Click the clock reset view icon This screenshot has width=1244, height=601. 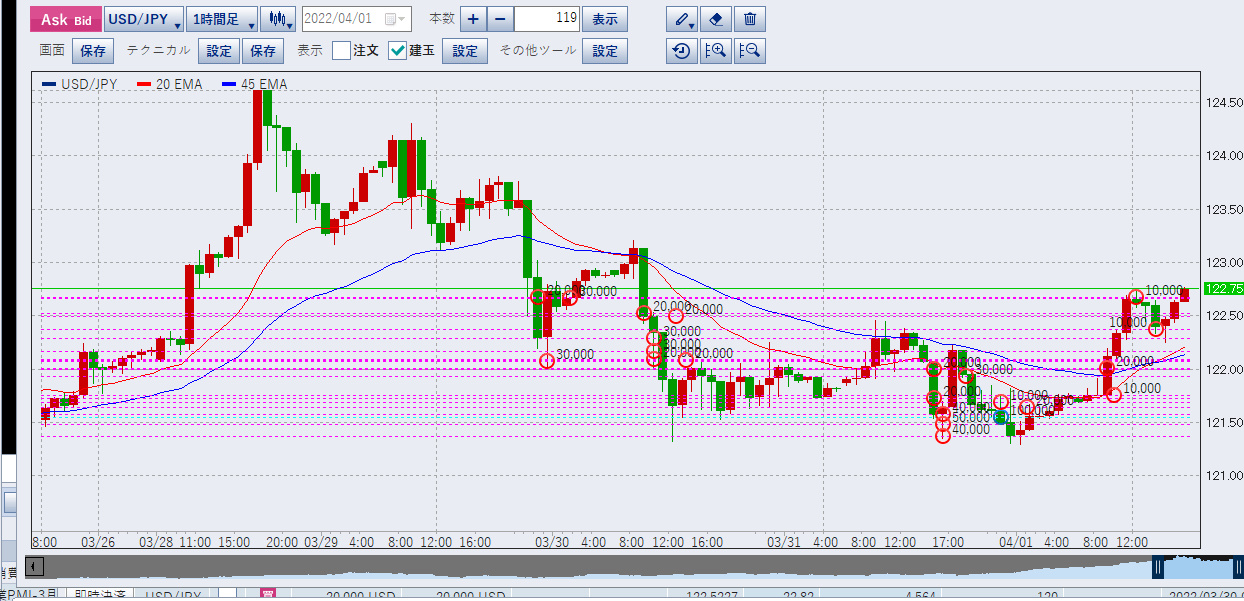pos(682,51)
